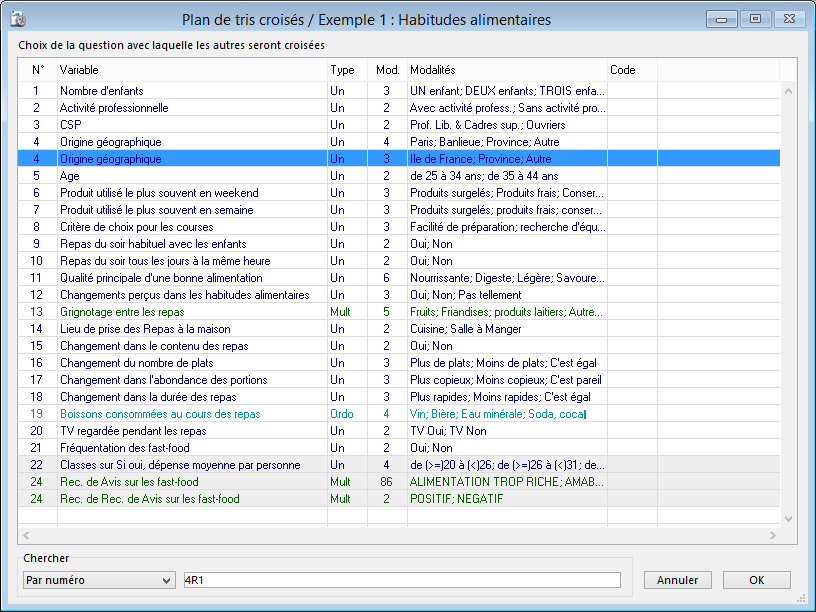Close the Plan de tris croisés dialog
816x612 pixels.
[789, 19]
